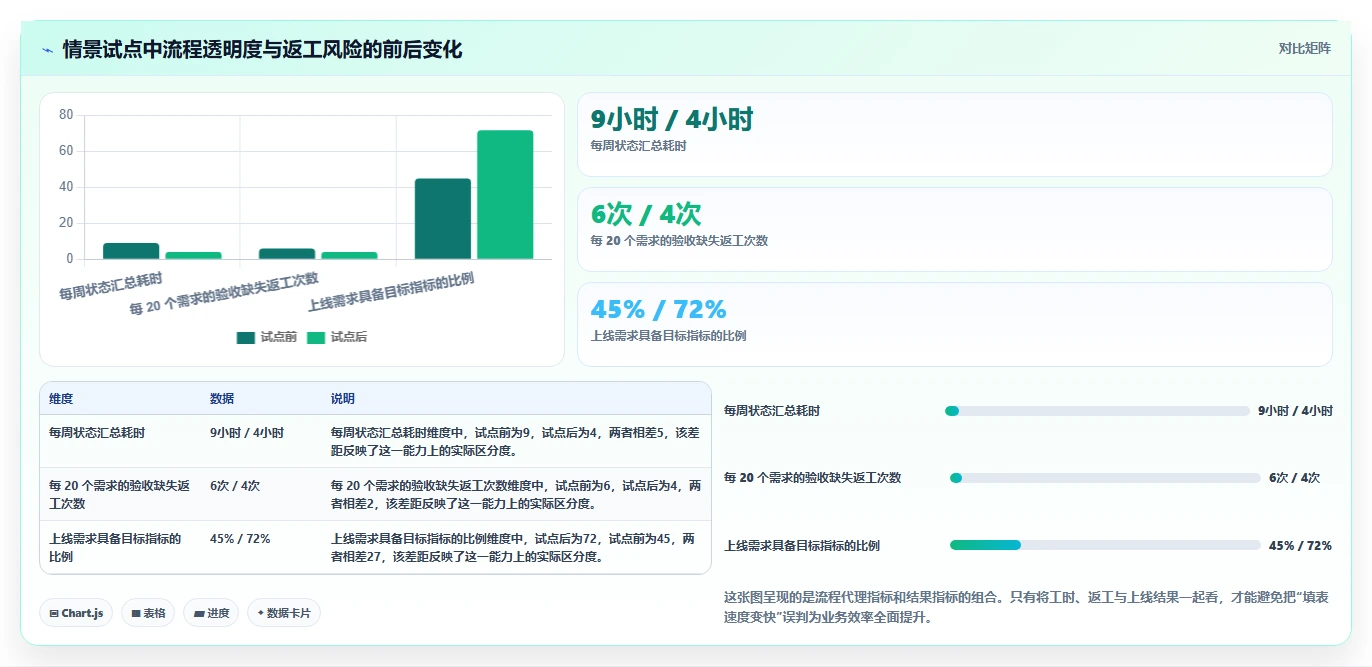Image resolution: width=1372 pixels, height=667 pixels.
Task: Click the lightning icon beside the title
Action: click(x=47, y=50)
